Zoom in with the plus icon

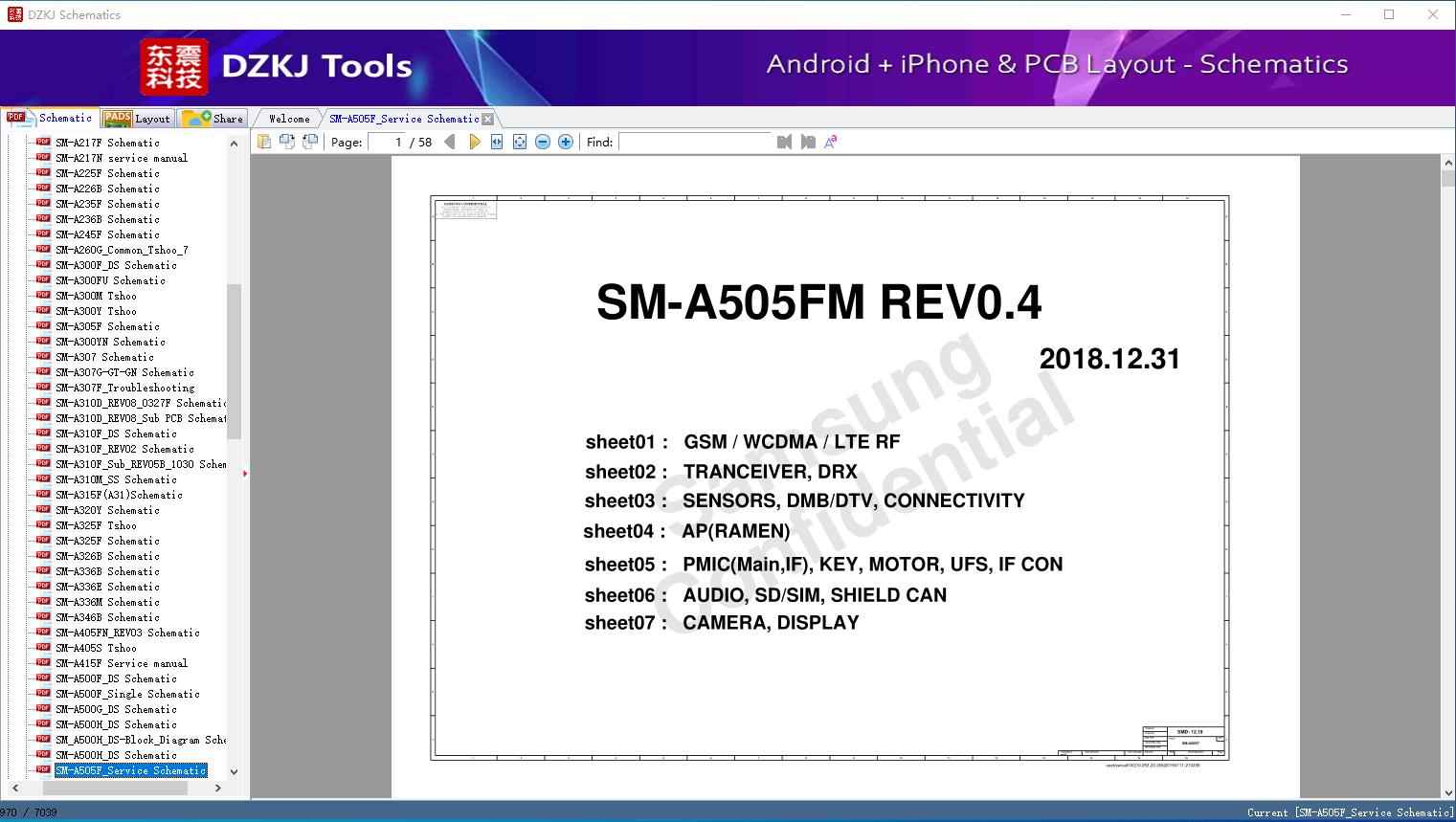[x=566, y=142]
